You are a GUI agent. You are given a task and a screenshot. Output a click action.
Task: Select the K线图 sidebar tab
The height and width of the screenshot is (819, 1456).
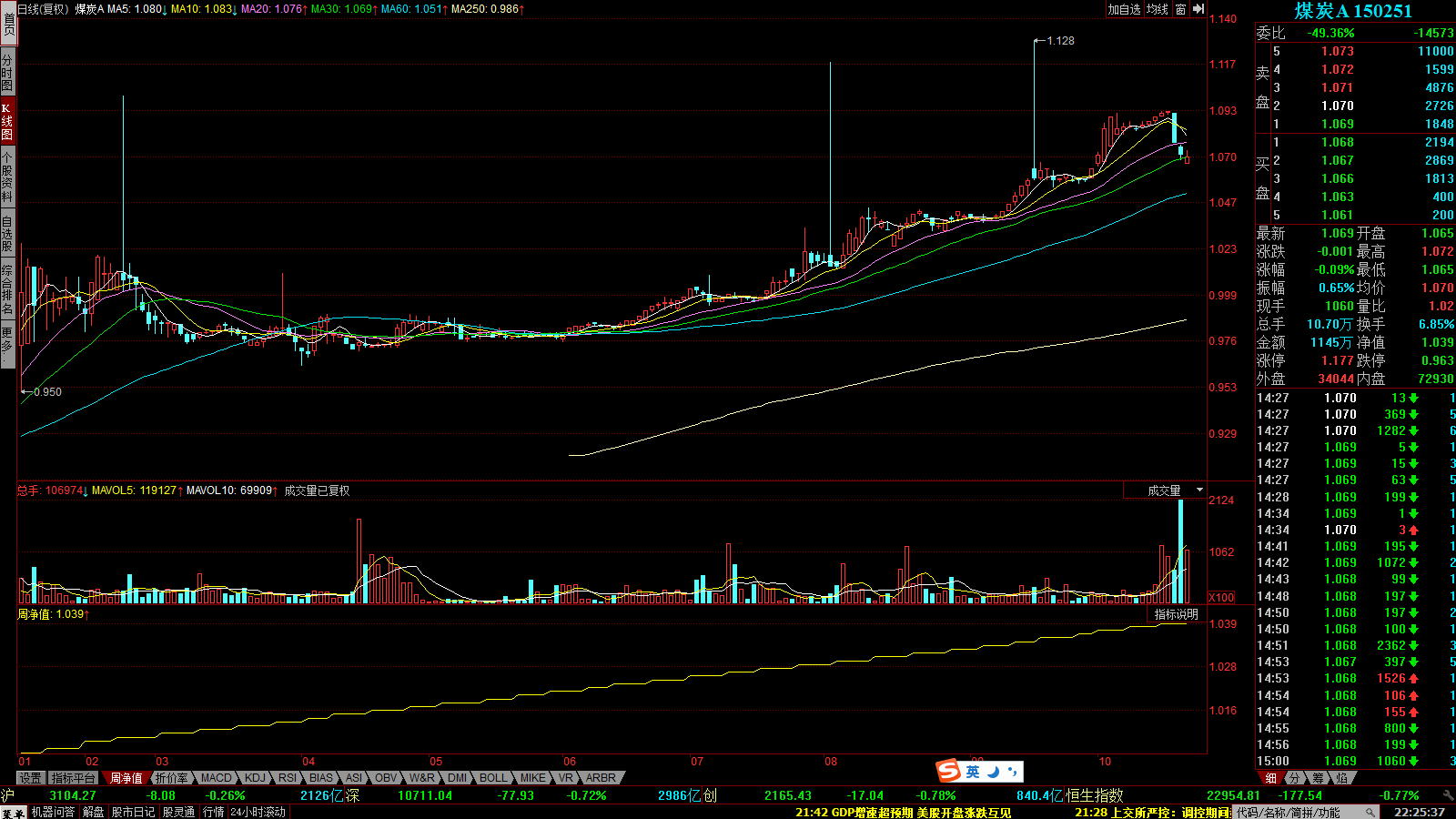(x=7, y=122)
